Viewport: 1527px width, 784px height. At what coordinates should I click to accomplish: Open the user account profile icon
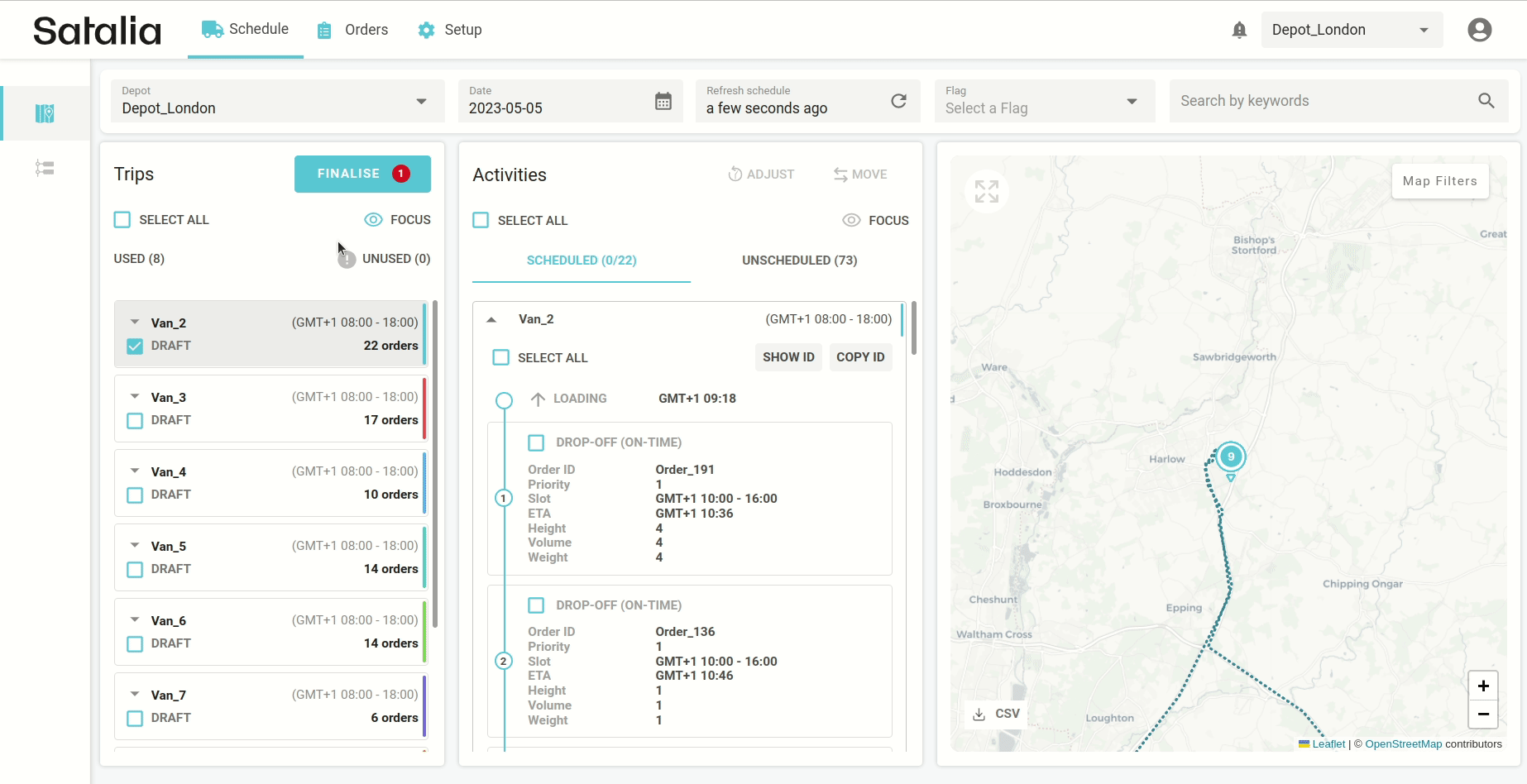(1479, 31)
